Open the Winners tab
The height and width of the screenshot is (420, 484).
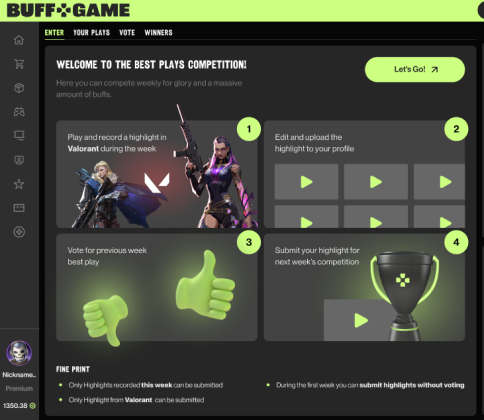coord(158,33)
